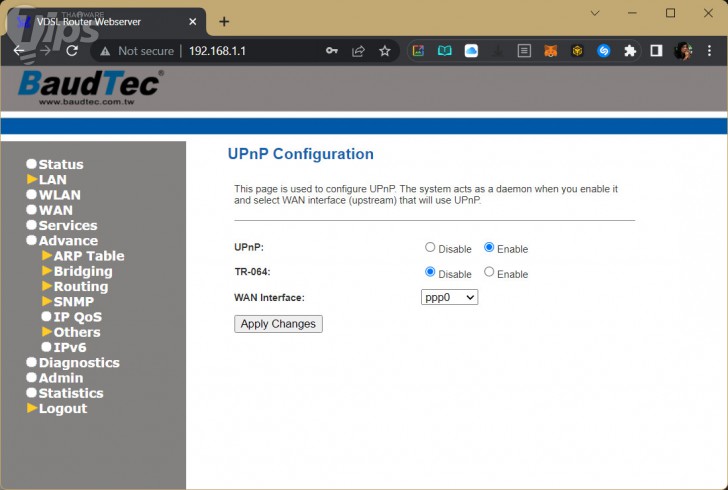Open Chrome three-dot menu

tap(709, 51)
